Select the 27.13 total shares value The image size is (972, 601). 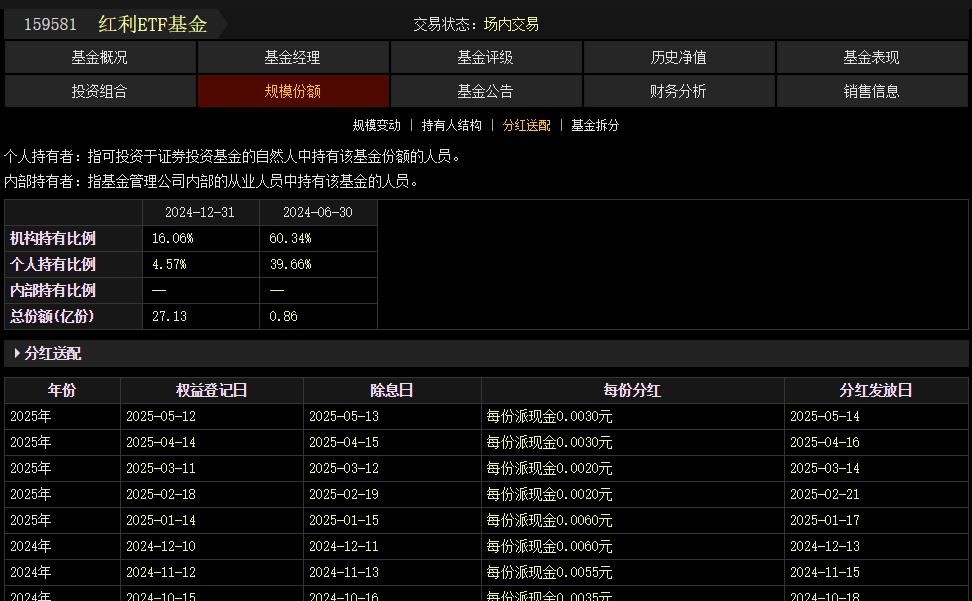[x=169, y=316]
